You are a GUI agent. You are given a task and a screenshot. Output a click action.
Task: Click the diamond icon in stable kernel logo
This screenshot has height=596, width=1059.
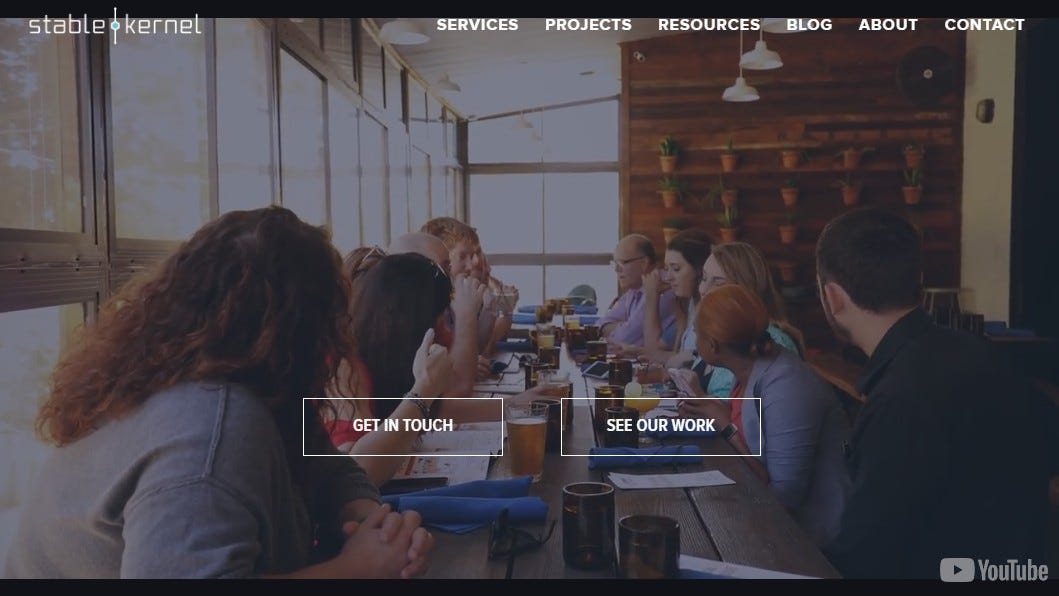point(115,26)
